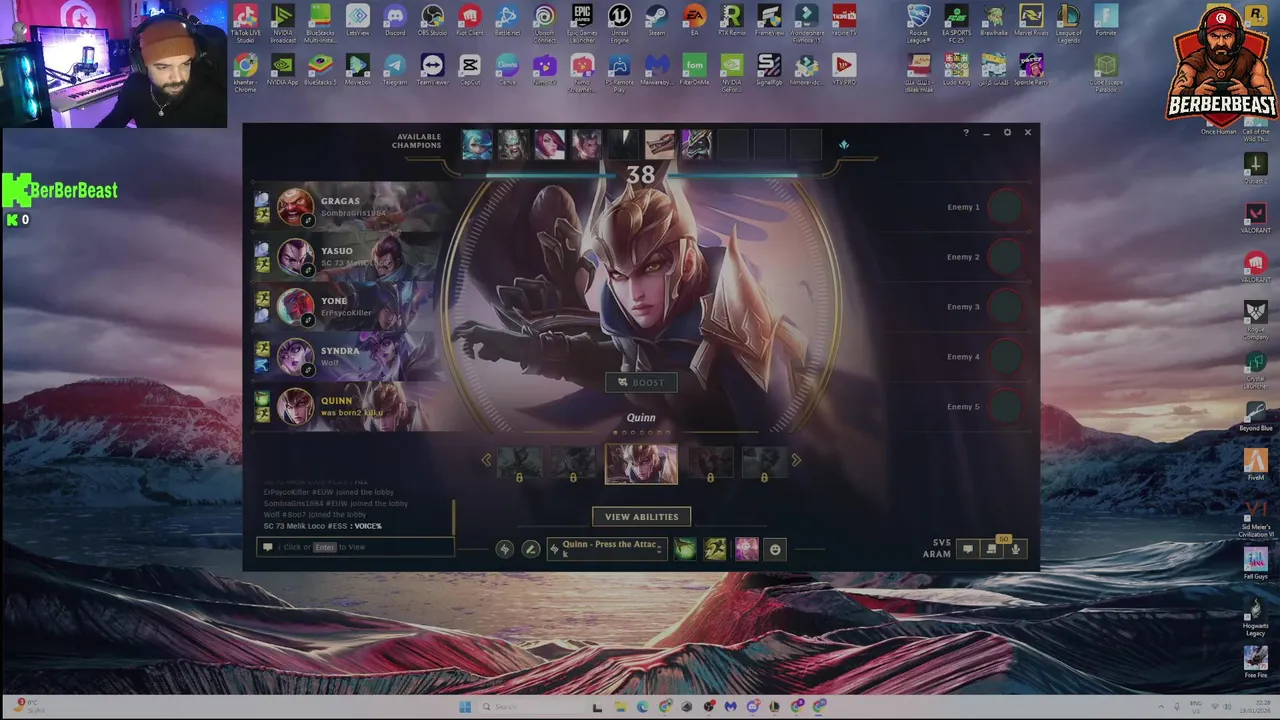Select locked skin right of Quinn thumbnail
Image resolution: width=1280 pixels, height=720 pixels.
tap(710, 464)
